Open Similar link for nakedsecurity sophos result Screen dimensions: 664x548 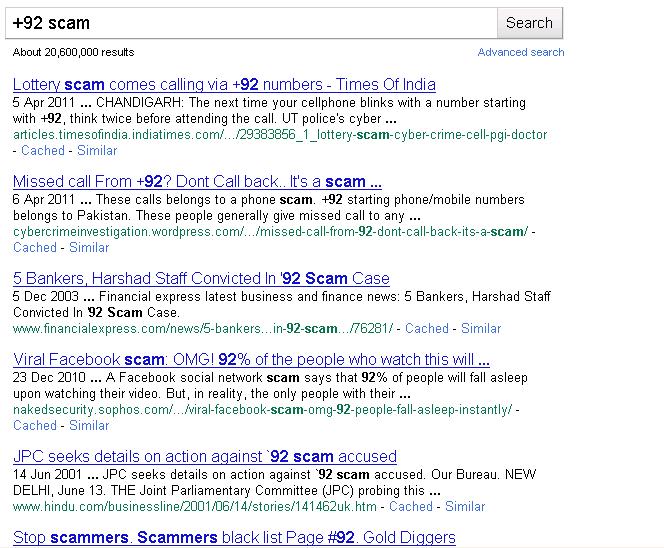tap(89, 425)
